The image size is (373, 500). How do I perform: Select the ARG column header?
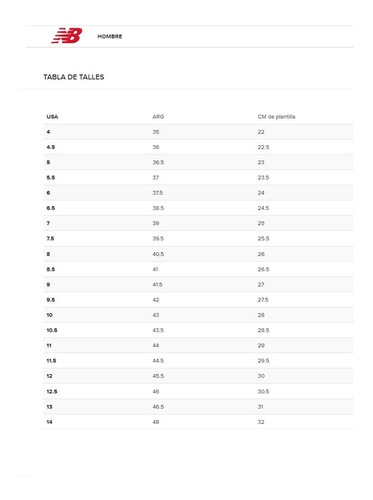[x=158, y=117]
